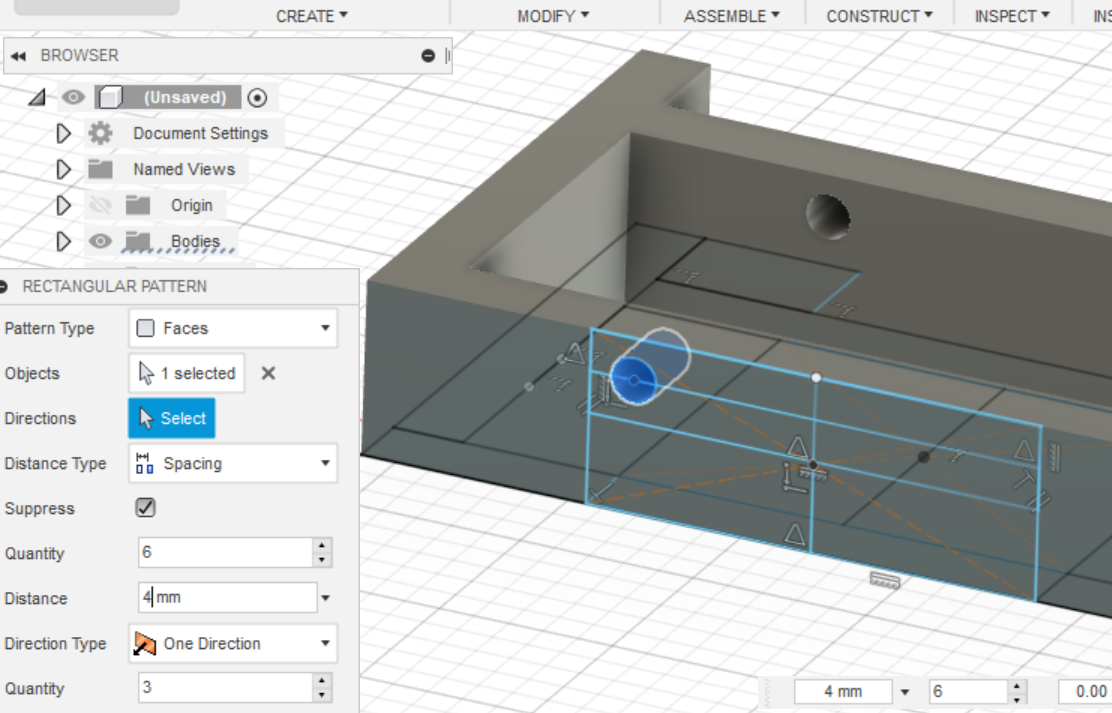Screen dimensions: 1112x713
Task: Show the hidden Origin folder
Action: click(100, 205)
